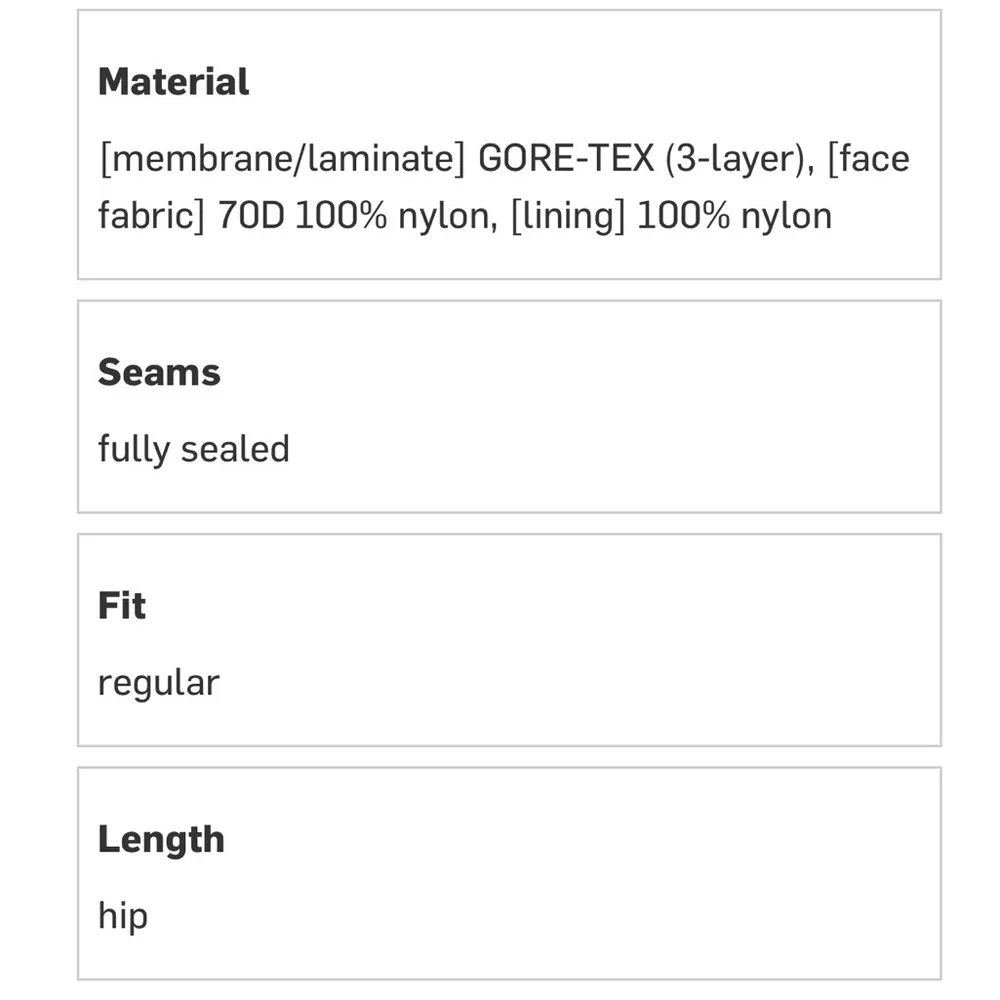This screenshot has width=1000, height=1000.
Task: Click the Fit heading
Action: pyautogui.click(x=122, y=605)
